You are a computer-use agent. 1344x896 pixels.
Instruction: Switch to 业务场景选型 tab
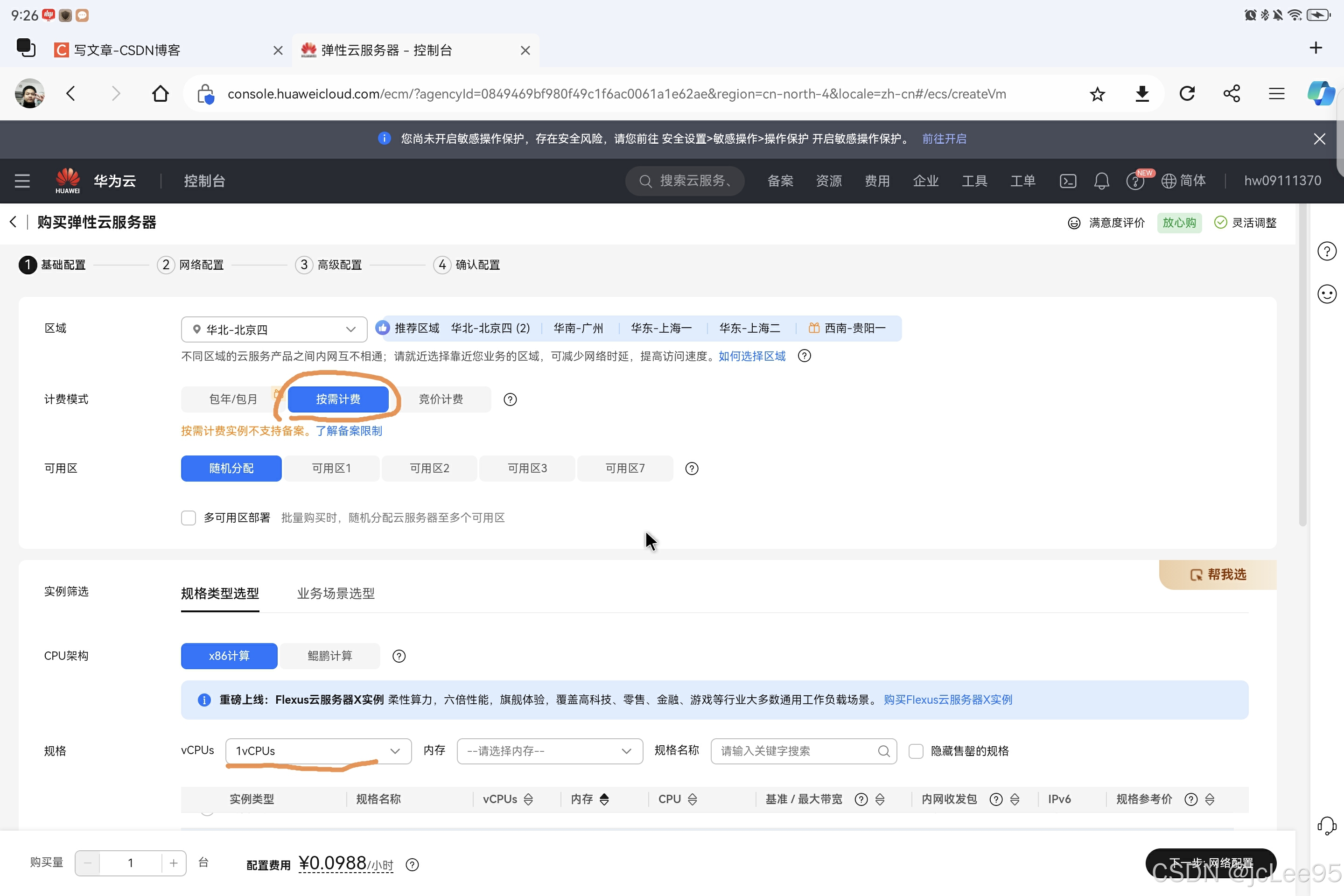point(336,593)
